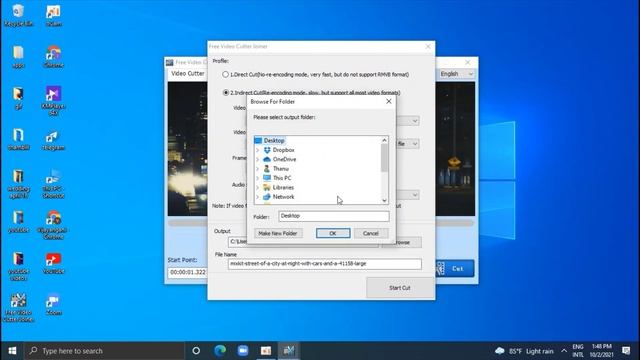
Task: Open the This PC - Shortcut desktop icon
Action: click(53, 184)
